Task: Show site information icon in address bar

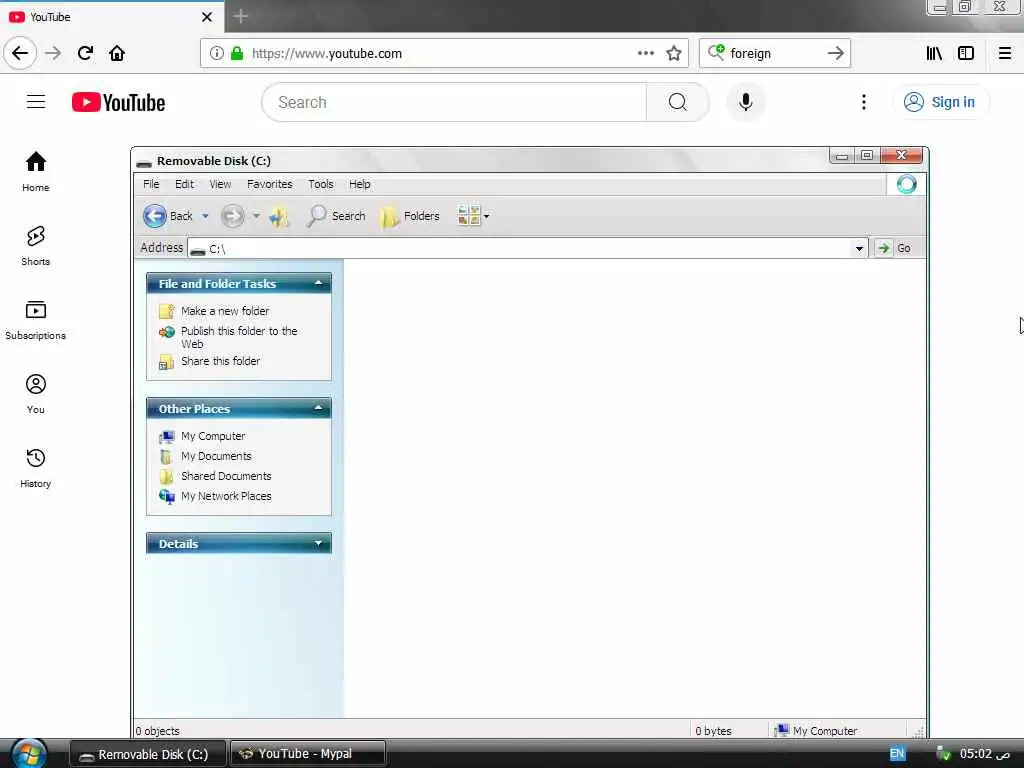Action: pyautogui.click(x=216, y=53)
